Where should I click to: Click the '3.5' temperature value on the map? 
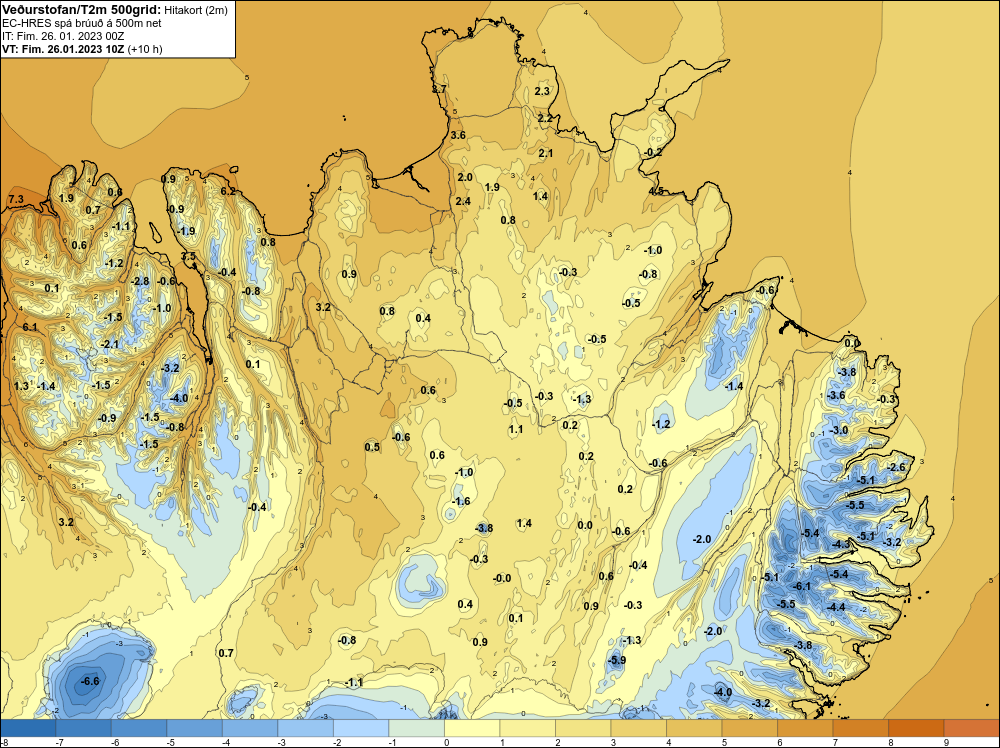[188, 256]
